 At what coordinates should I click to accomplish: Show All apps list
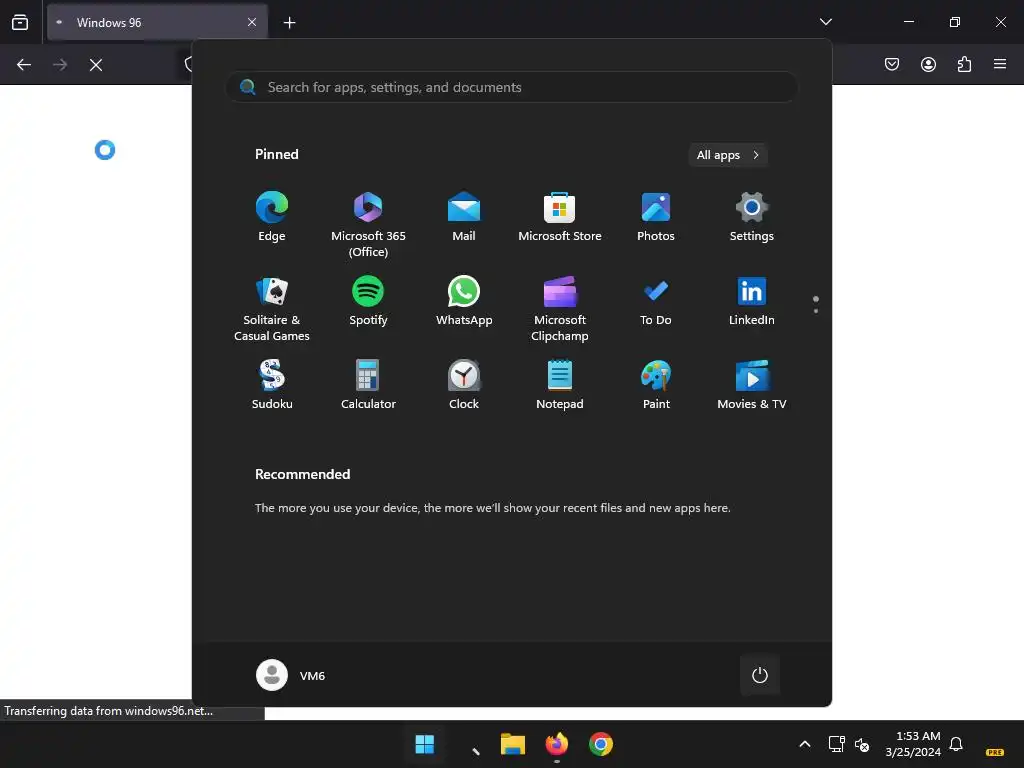[728, 155]
